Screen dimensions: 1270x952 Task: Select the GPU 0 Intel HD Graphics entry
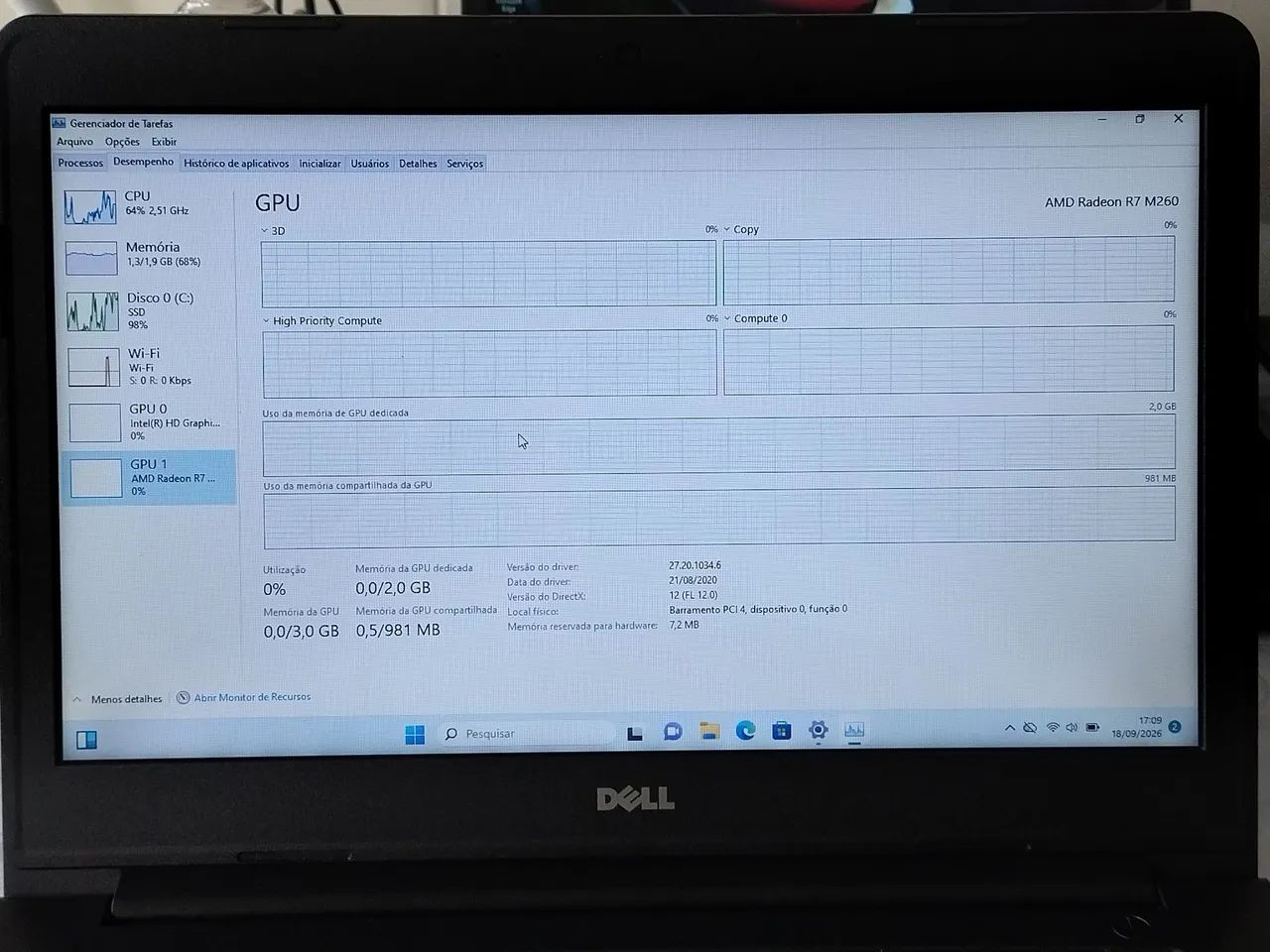[x=149, y=421]
